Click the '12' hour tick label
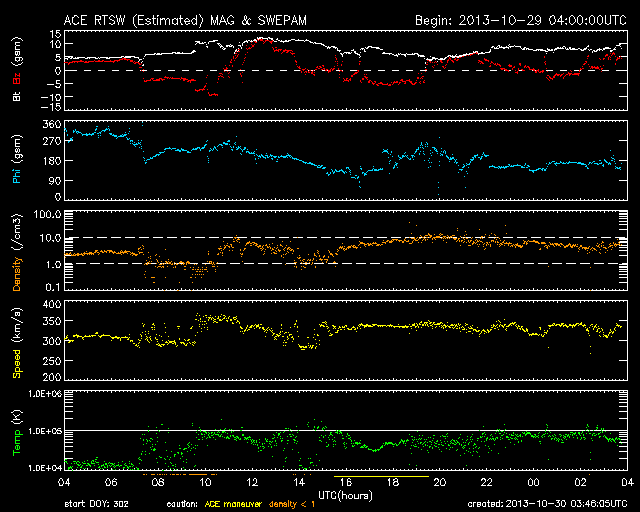Screen dimensions: 640x512 tap(252, 483)
